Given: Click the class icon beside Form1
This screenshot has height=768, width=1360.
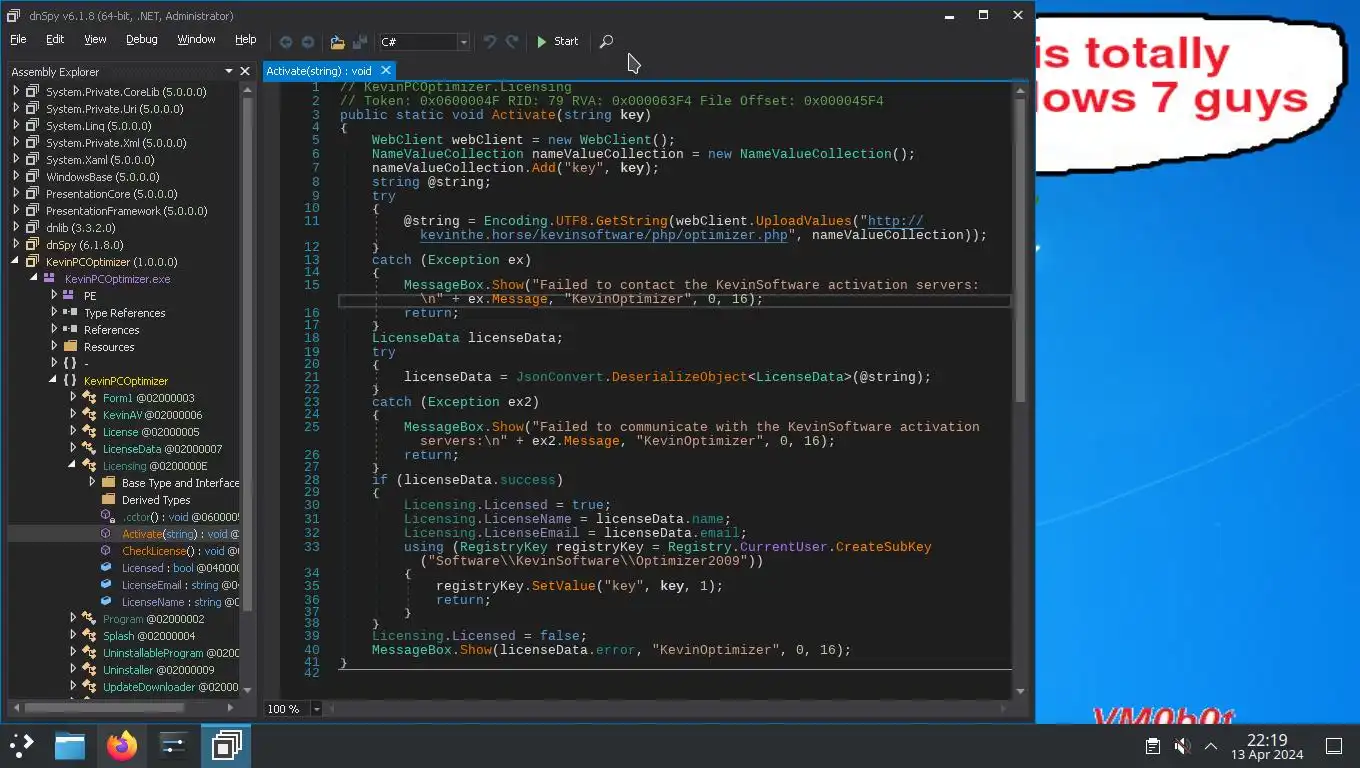Looking at the screenshot, I should coord(89,398).
